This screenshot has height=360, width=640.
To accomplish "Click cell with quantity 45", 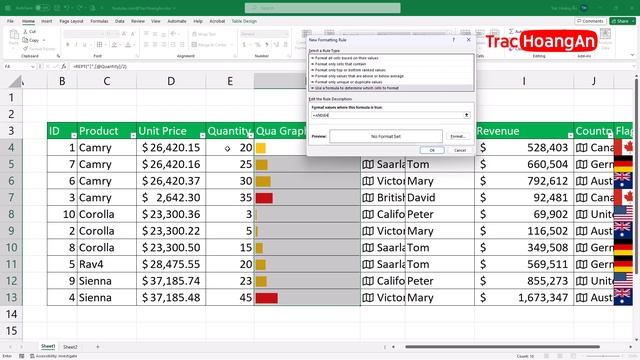I will pos(230,297).
